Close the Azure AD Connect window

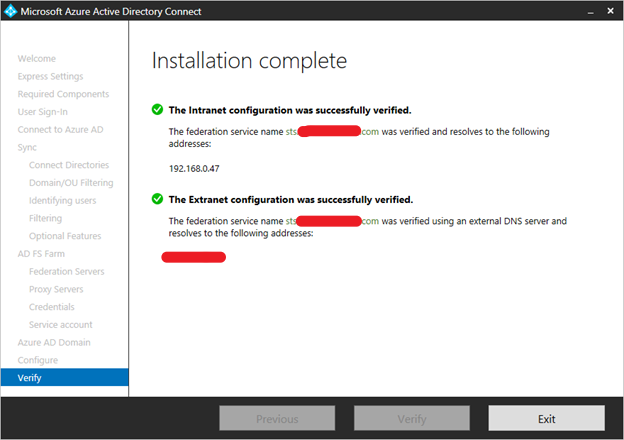pos(610,11)
